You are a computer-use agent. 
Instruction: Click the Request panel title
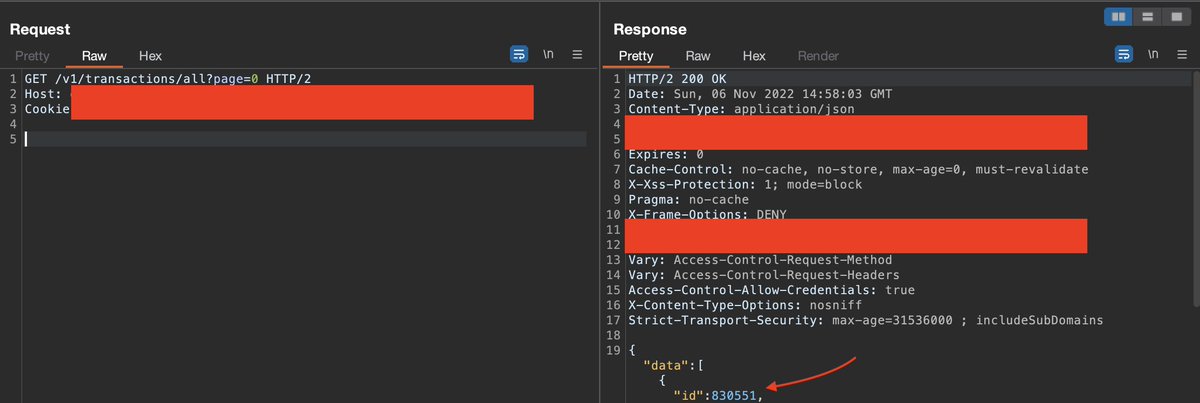(x=39, y=30)
